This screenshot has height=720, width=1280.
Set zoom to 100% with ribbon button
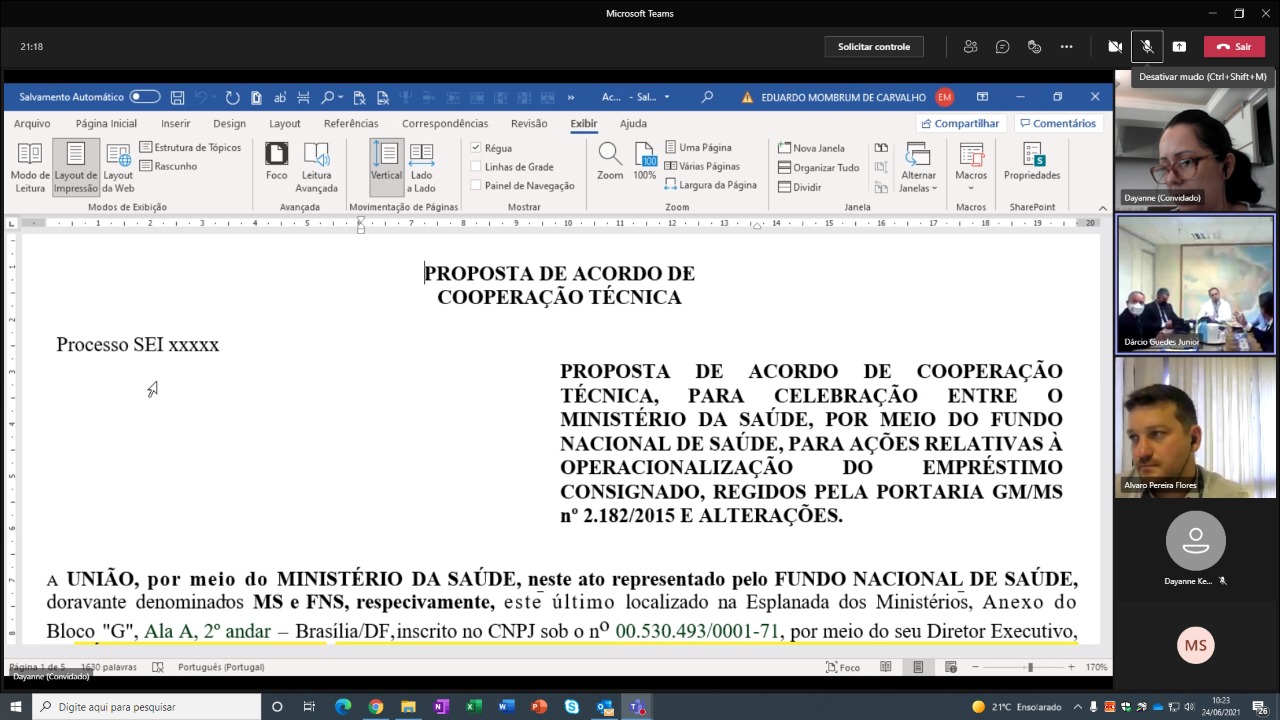(x=645, y=161)
